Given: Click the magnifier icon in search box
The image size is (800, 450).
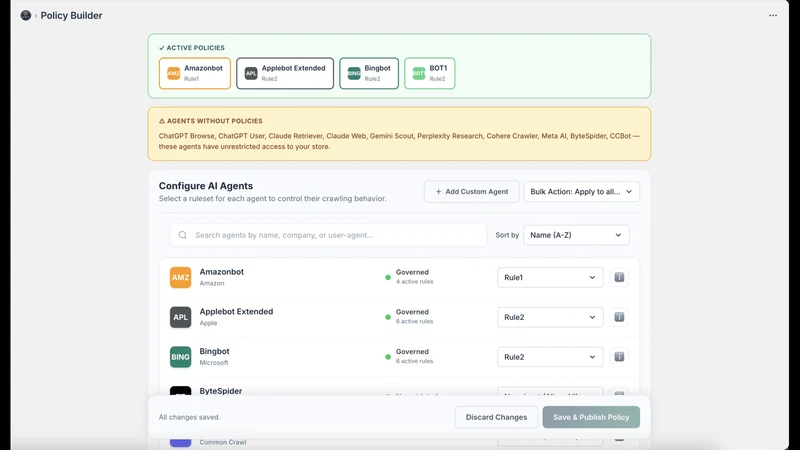Looking at the screenshot, I should pos(183,235).
